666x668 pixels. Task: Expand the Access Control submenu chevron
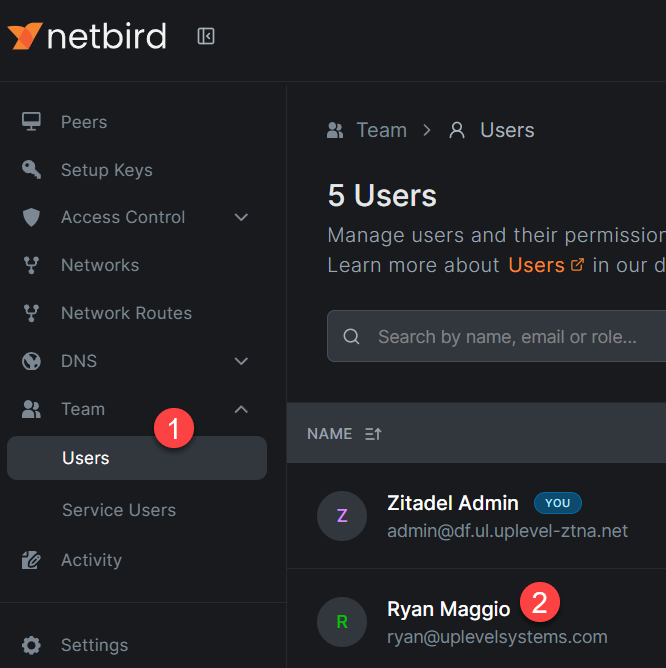[241, 217]
